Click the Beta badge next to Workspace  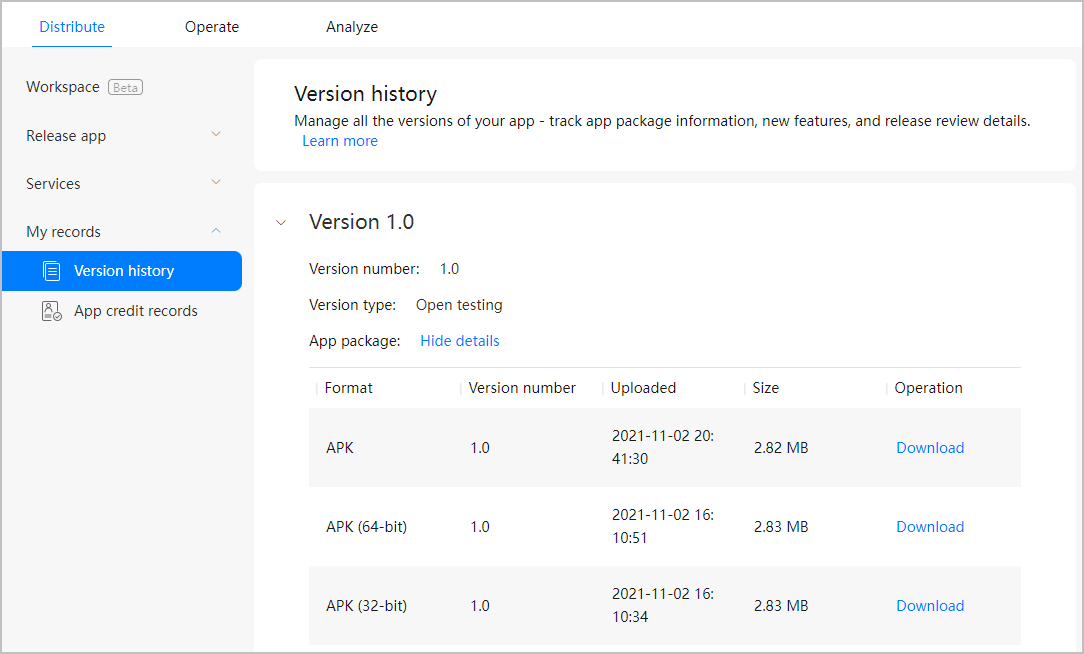pos(125,87)
